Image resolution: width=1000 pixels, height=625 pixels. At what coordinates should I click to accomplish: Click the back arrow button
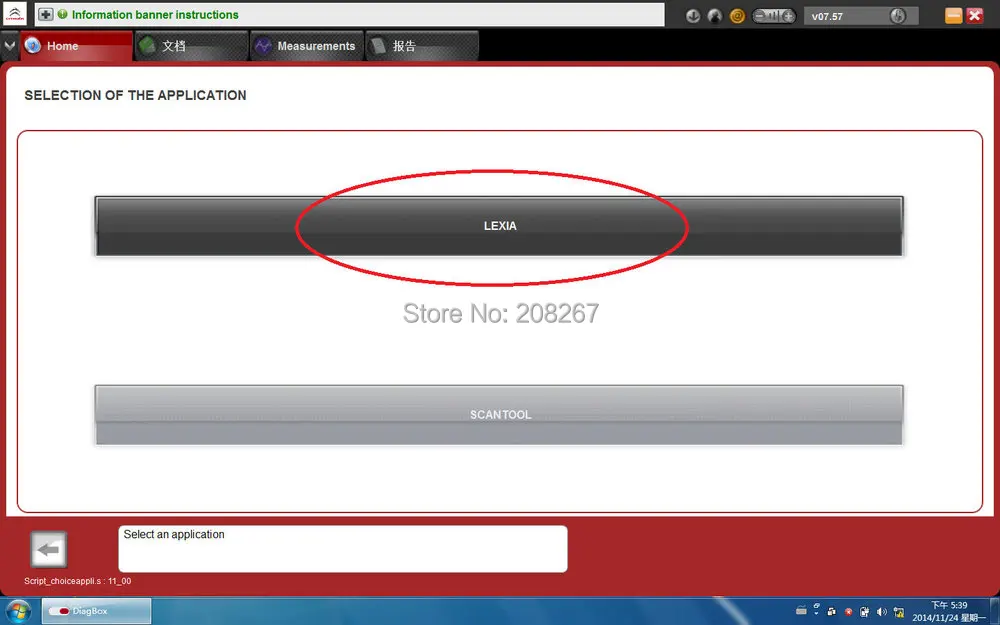[x=48, y=549]
